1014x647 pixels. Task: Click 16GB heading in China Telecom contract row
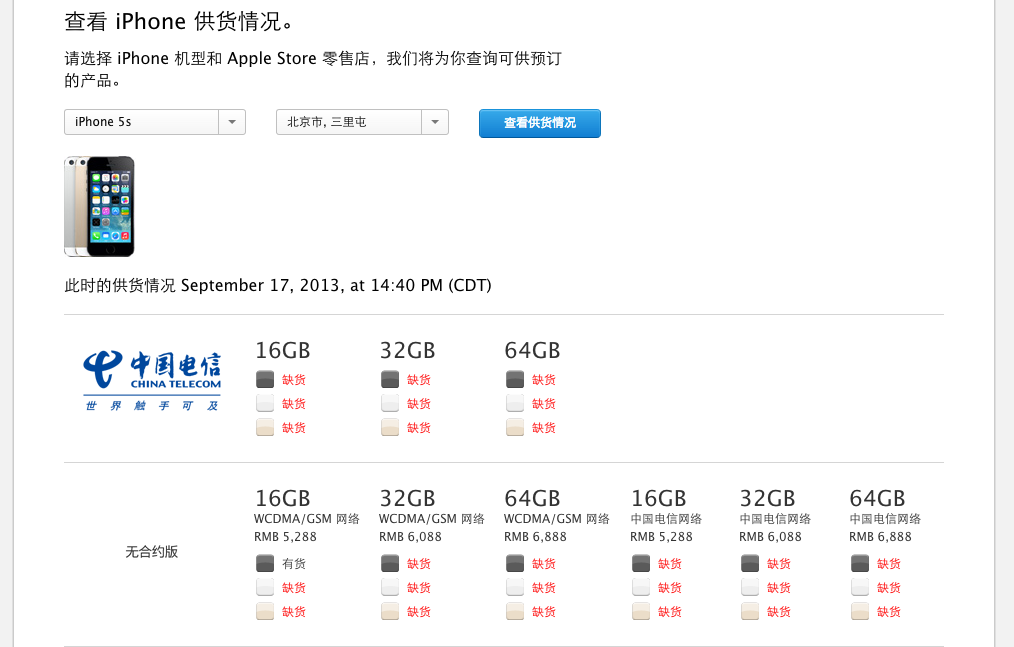(283, 351)
